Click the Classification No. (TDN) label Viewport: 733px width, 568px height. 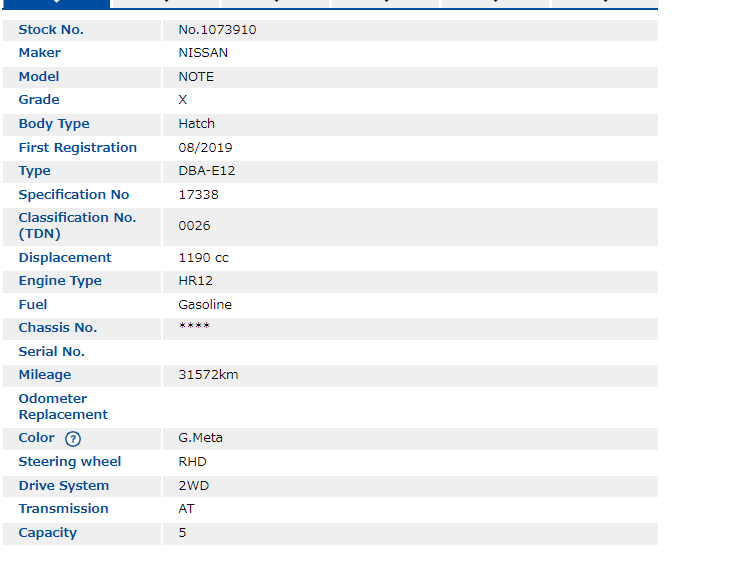click(x=77, y=226)
